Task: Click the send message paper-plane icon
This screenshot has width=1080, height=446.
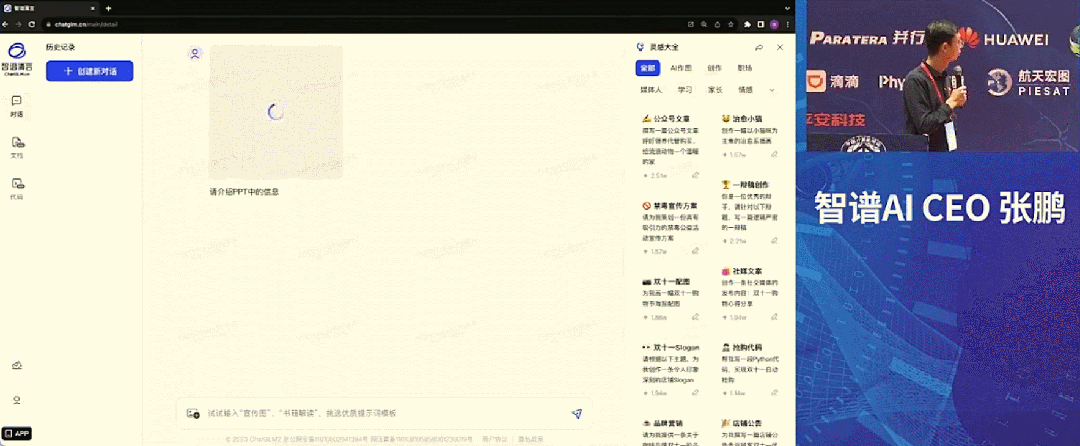Action: point(576,413)
